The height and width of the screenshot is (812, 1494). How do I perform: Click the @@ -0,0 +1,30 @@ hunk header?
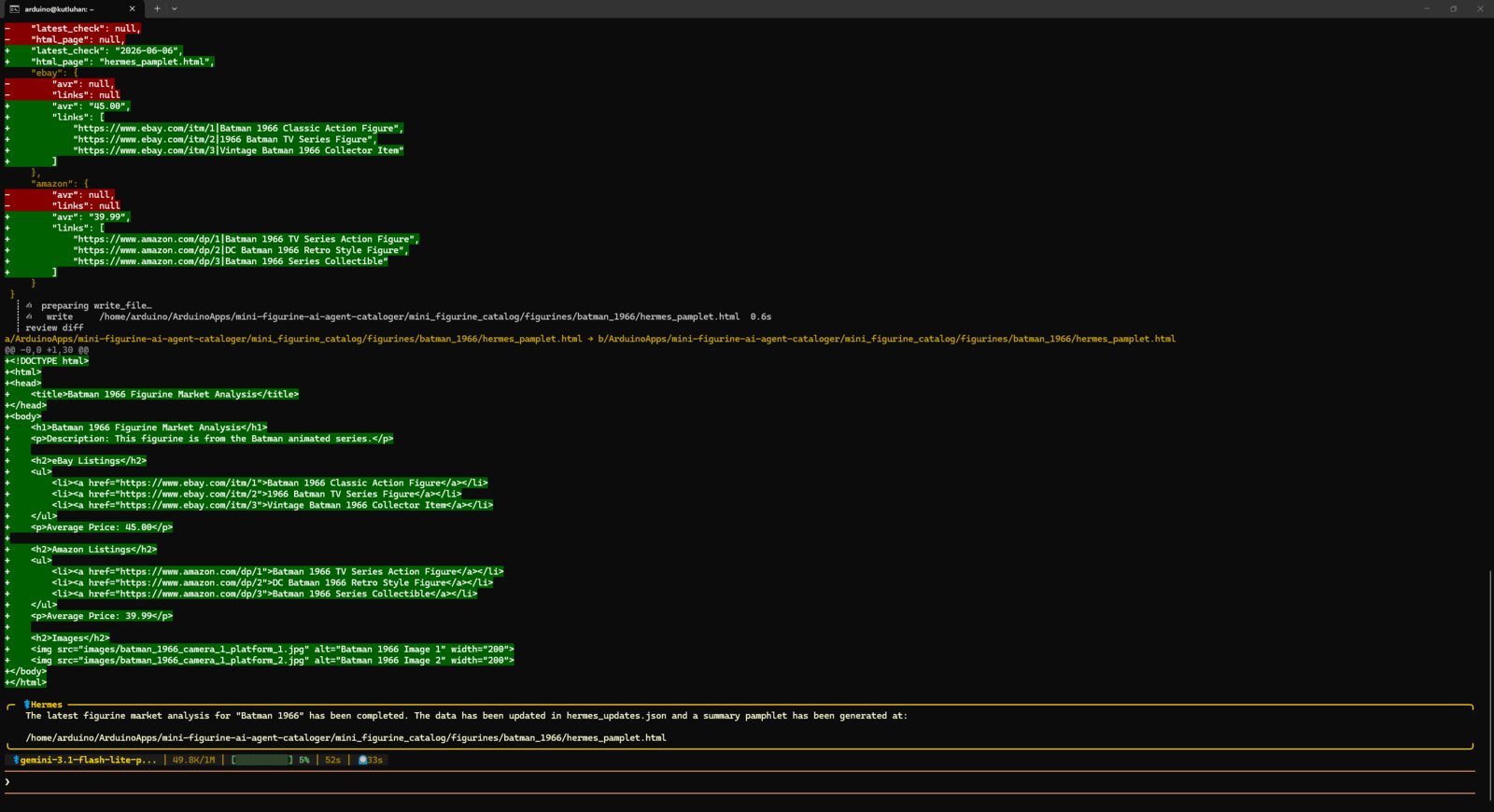click(47, 350)
